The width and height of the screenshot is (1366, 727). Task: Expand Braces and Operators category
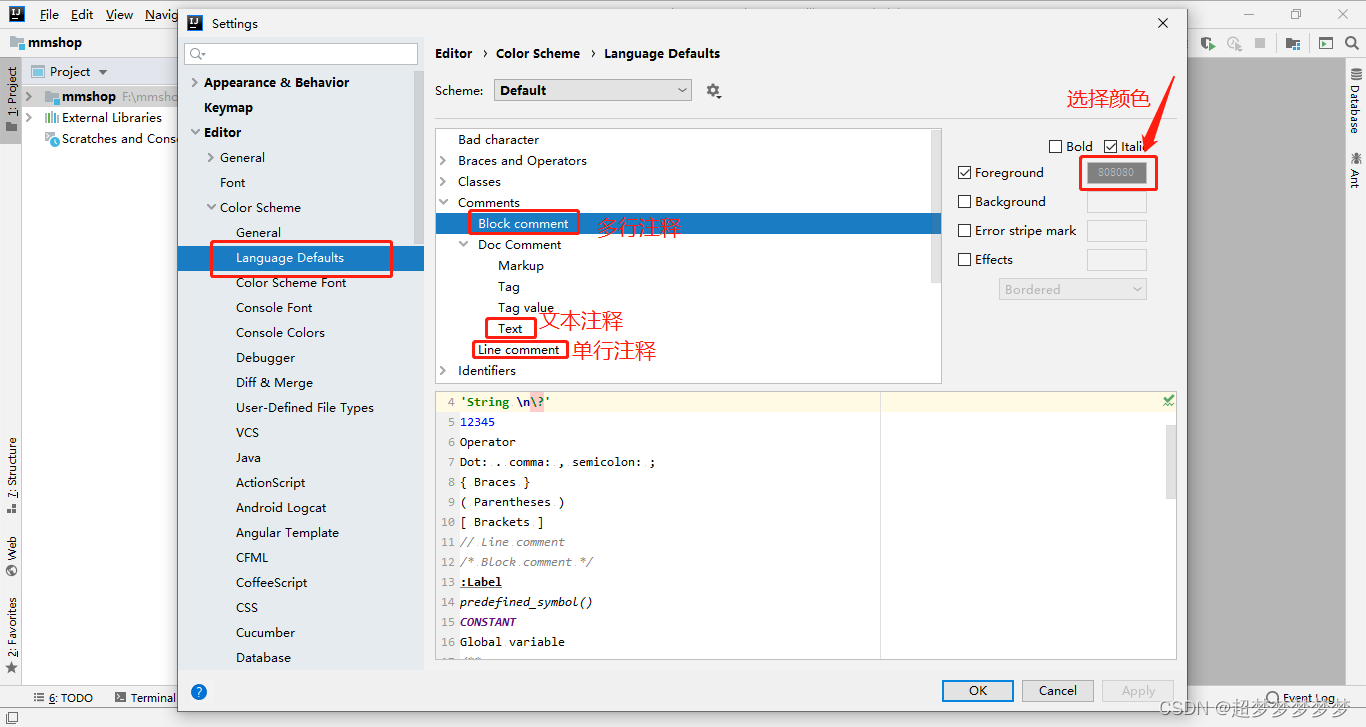coord(444,161)
